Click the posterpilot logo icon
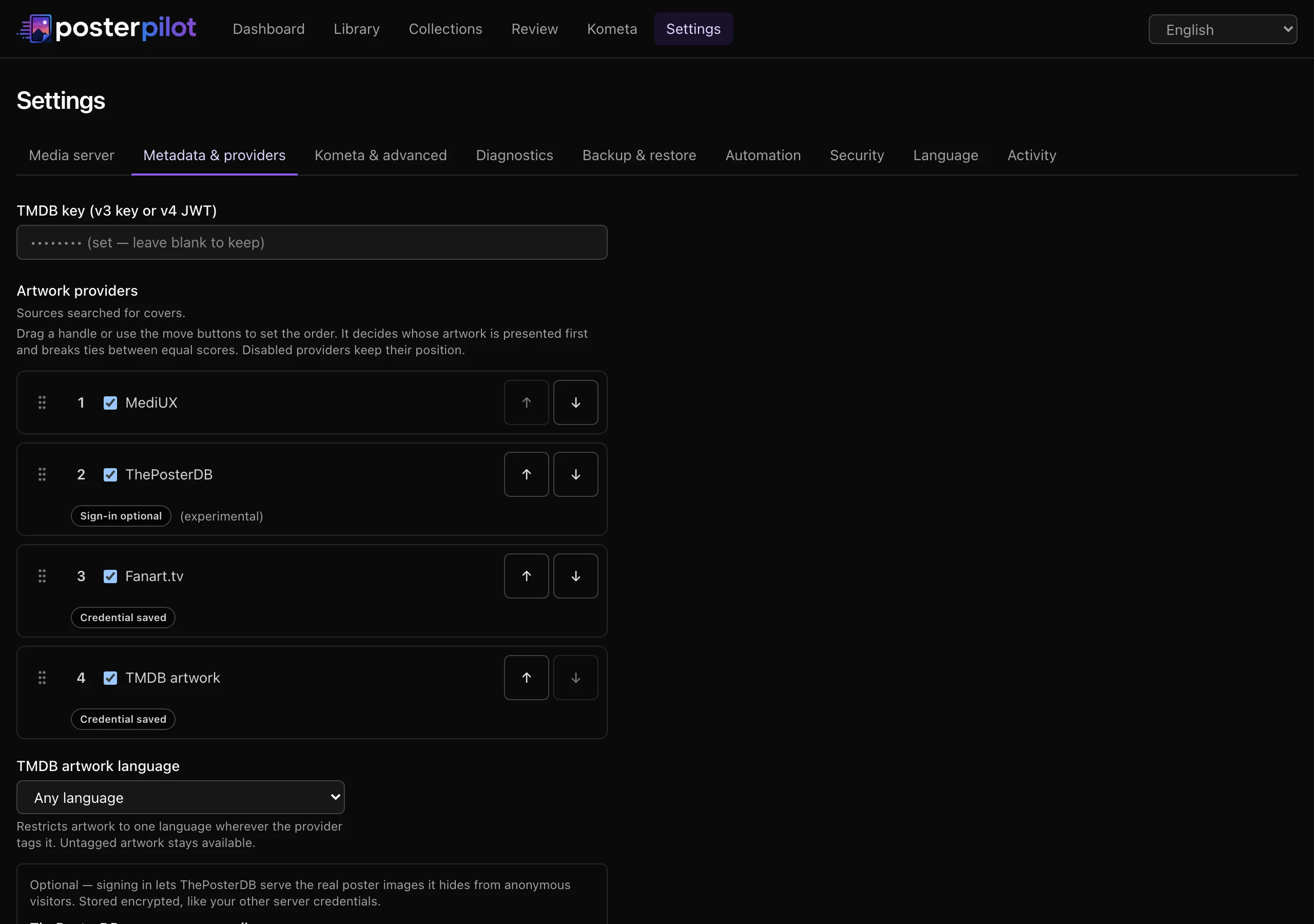This screenshot has height=924, width=1314. 34,29
